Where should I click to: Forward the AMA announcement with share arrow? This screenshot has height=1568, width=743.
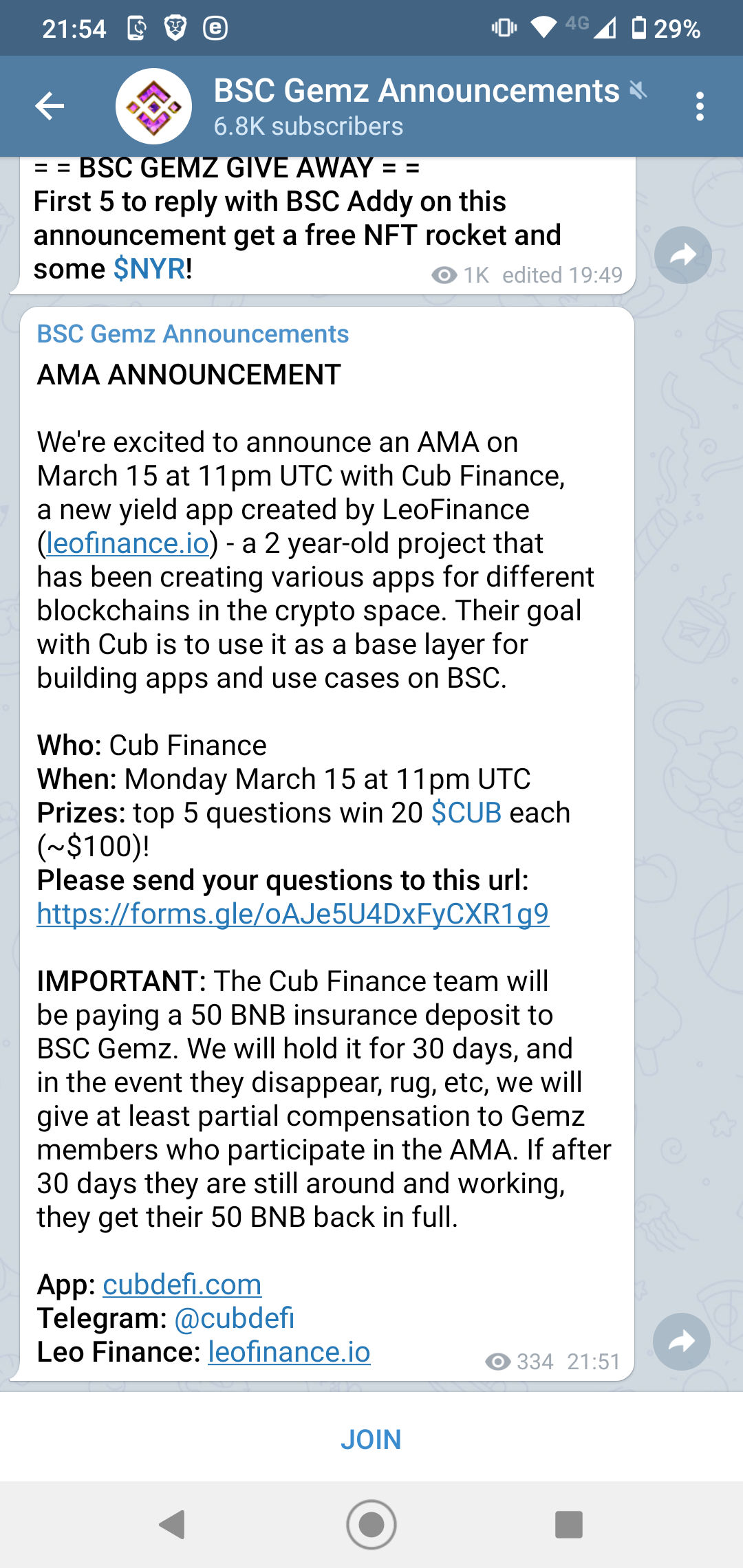(x=681, y=1342)
